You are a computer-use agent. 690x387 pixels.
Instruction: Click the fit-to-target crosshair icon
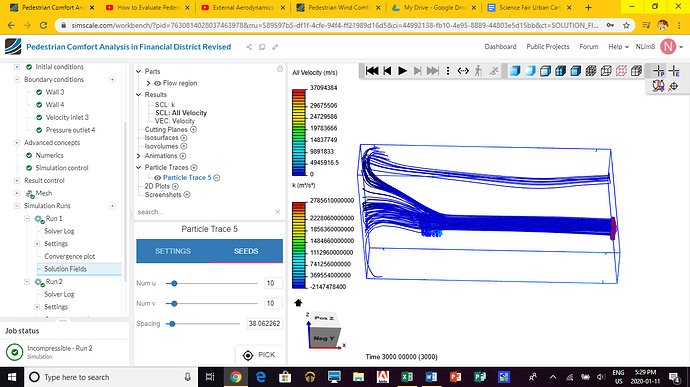673,86
